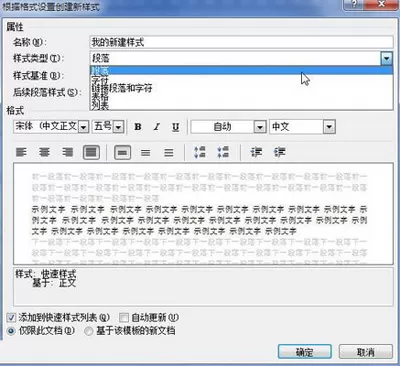Decrease paragraph spacing icon

[x=223, y=152]
